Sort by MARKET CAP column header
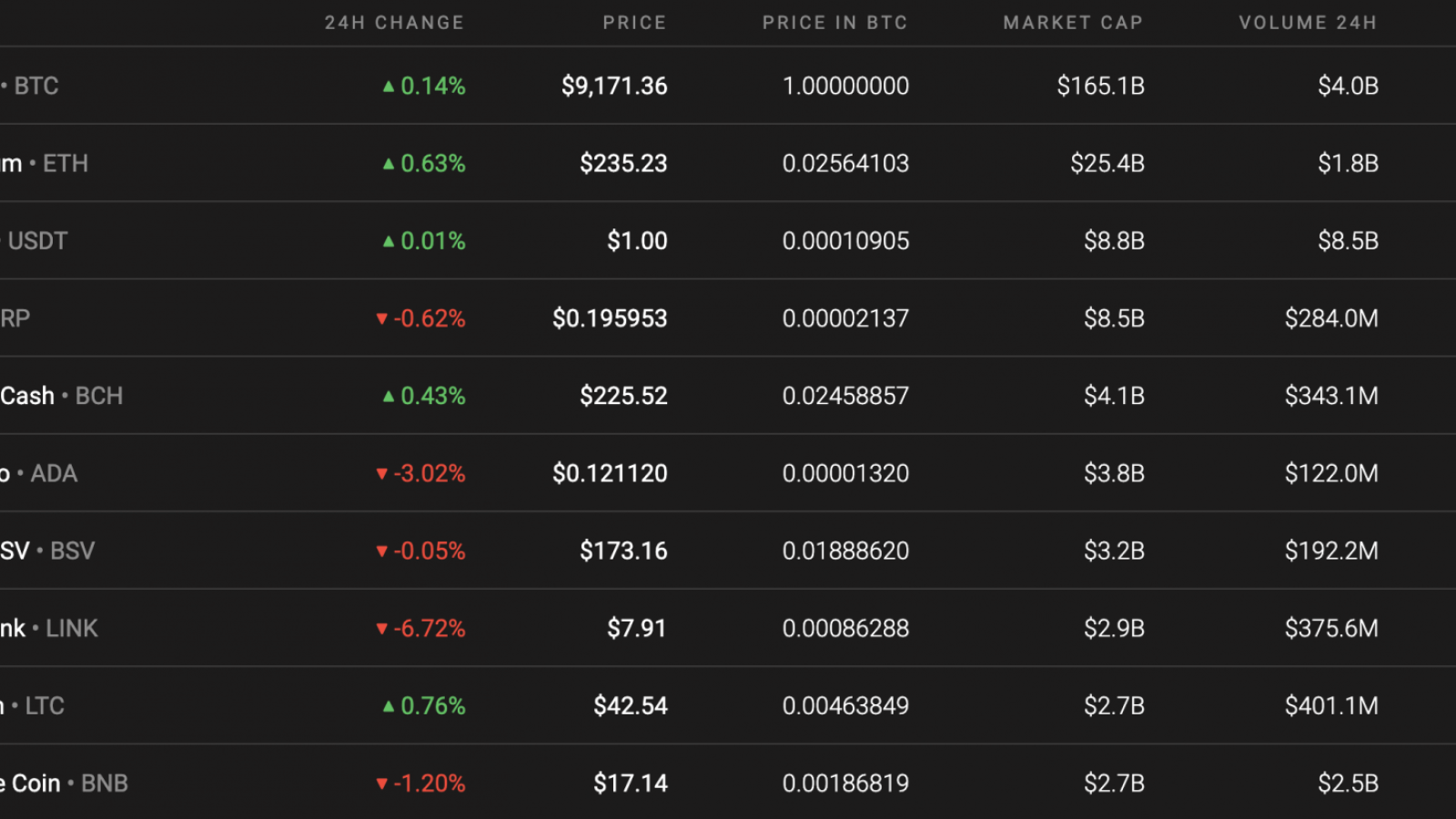The width and height of the screenshot is (1456, 819). pyautogui.click(x=1073, y=23)
